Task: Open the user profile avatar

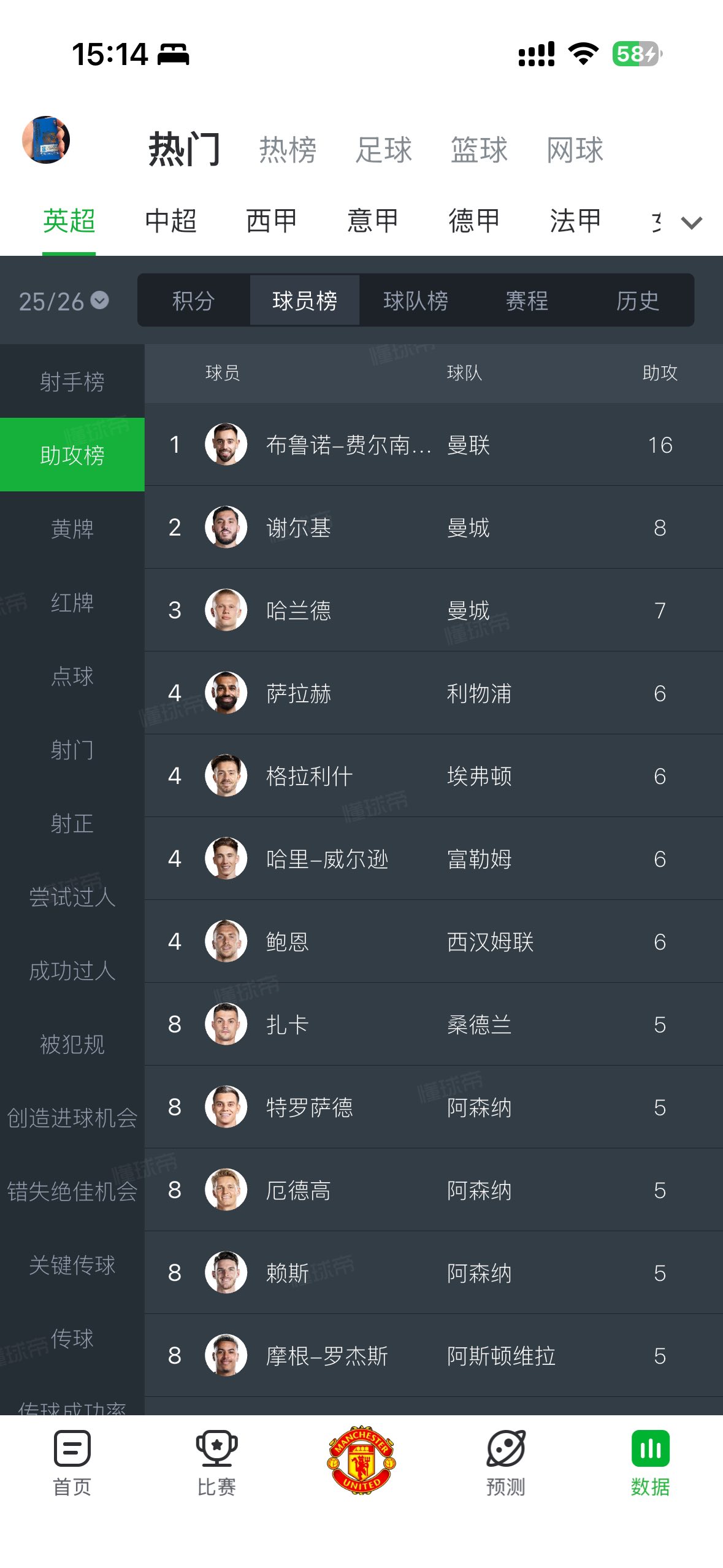Action: click(46, 140)
